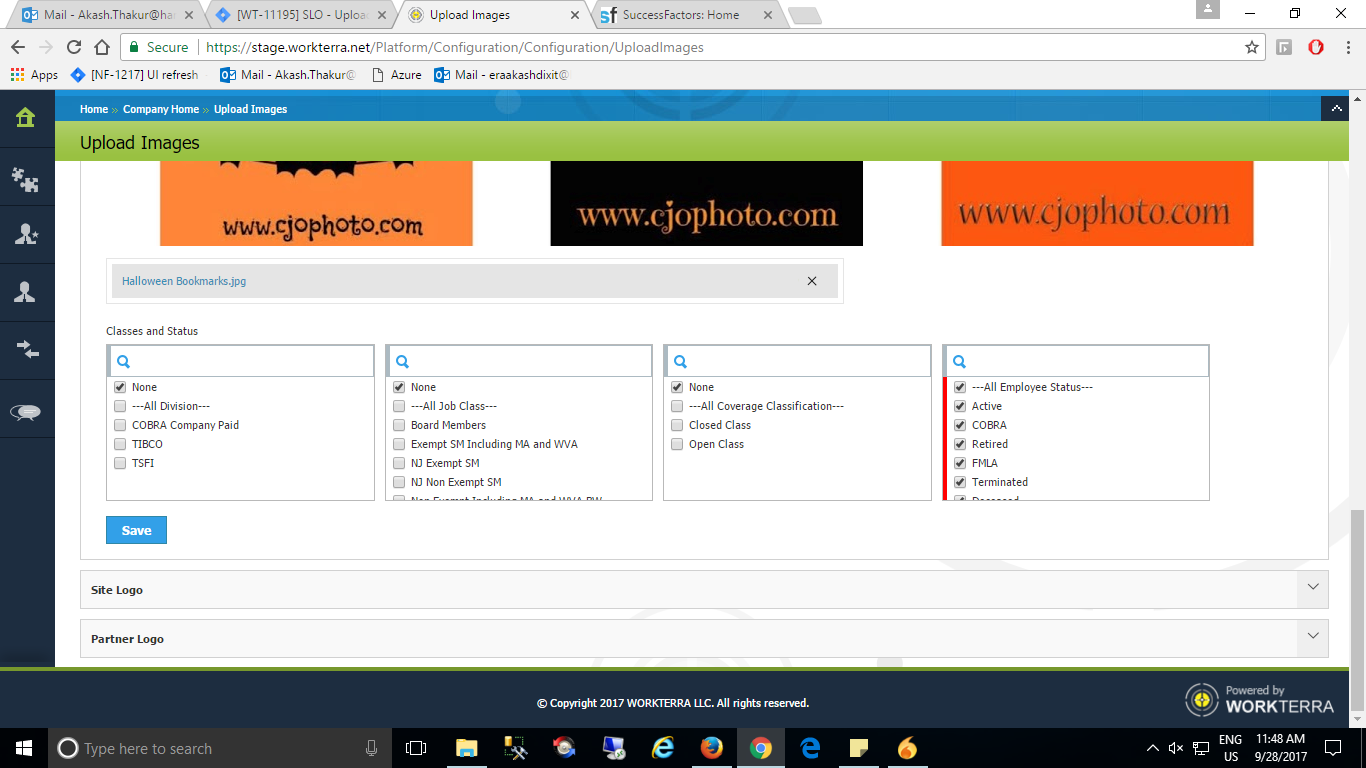
Task: Open the Halloween Bookmarks.jpg file link
Action: (184, 281)
